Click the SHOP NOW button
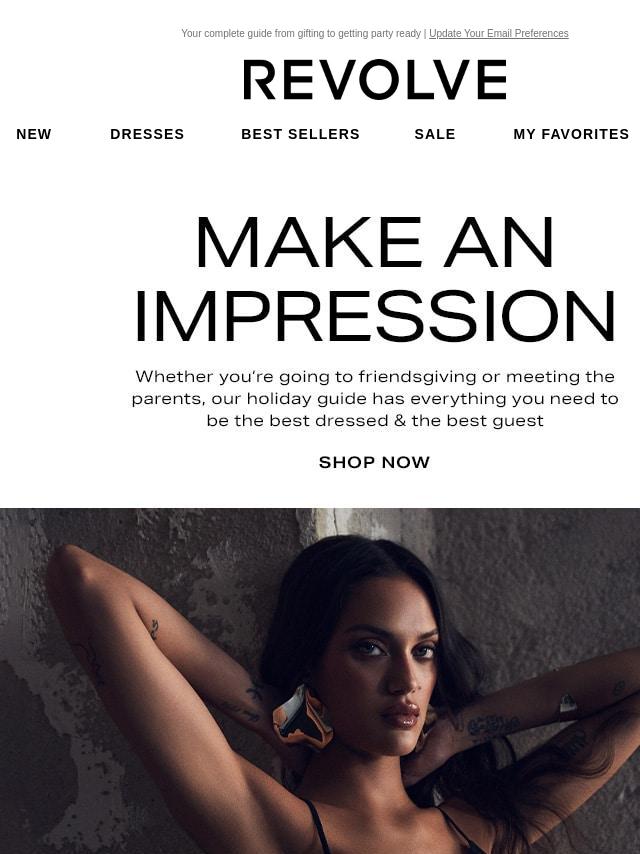Screen dimensions: 640x854 [x=374, y=462]
